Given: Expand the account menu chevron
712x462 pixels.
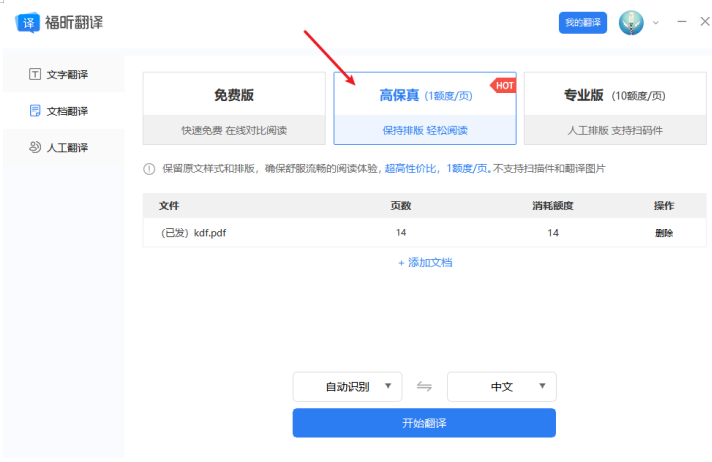Looking at the screenshot, I should (655, 23).
